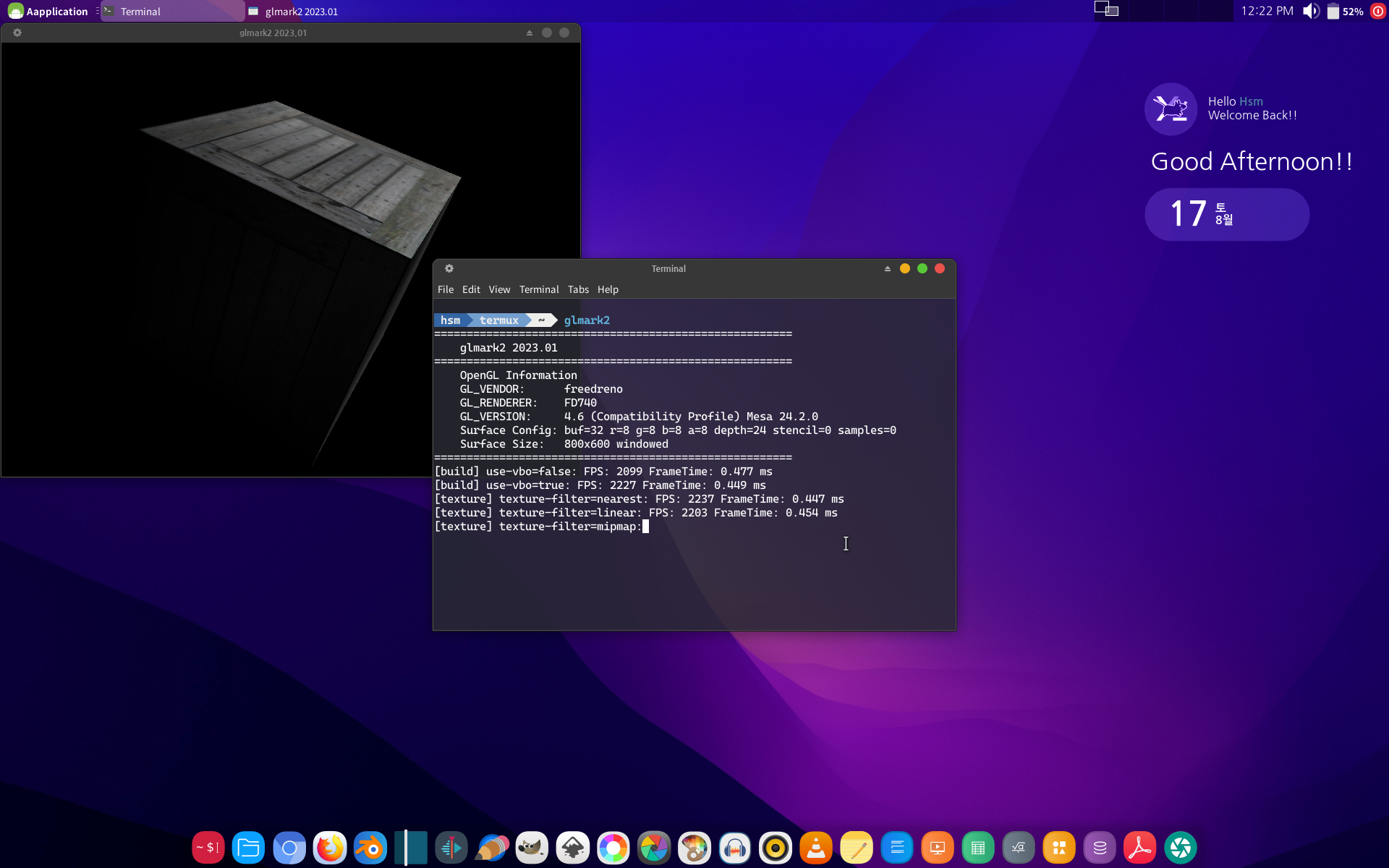Image resolution: width=1389 pixels, height=868 pixels.
Task: Open the Terminal launcher in the dock
Action: pos(208,848)
